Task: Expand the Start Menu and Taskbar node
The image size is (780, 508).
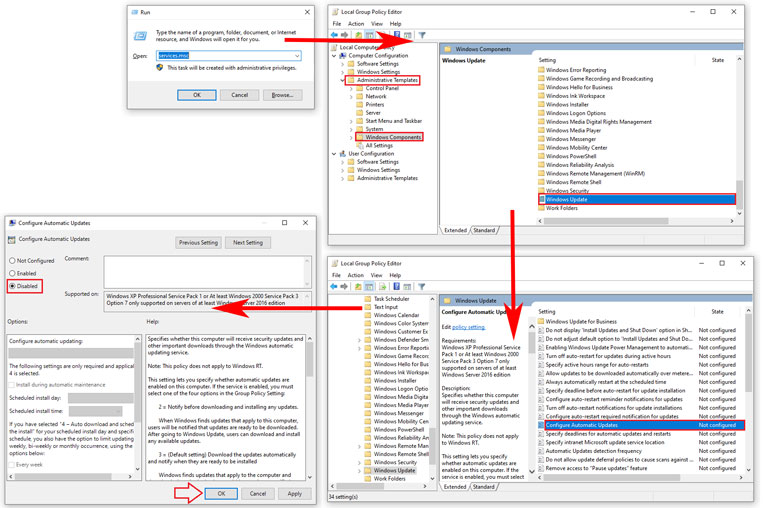Action: click(x=351, y=121)
